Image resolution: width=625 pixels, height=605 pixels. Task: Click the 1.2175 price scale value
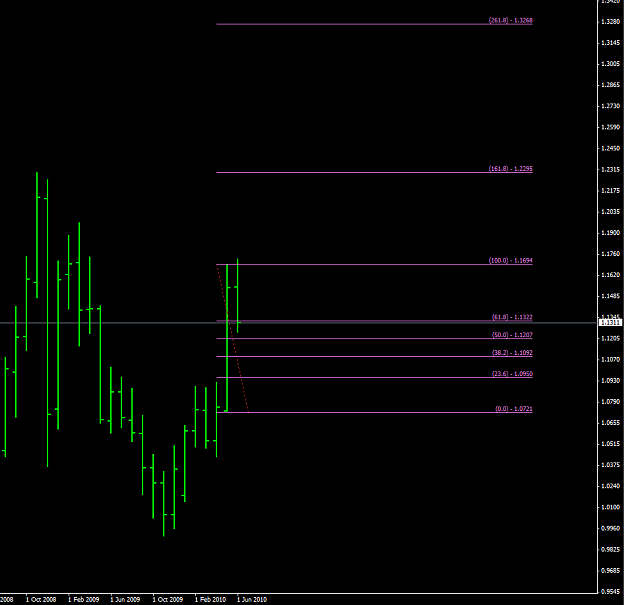click(x=611, y=191)
